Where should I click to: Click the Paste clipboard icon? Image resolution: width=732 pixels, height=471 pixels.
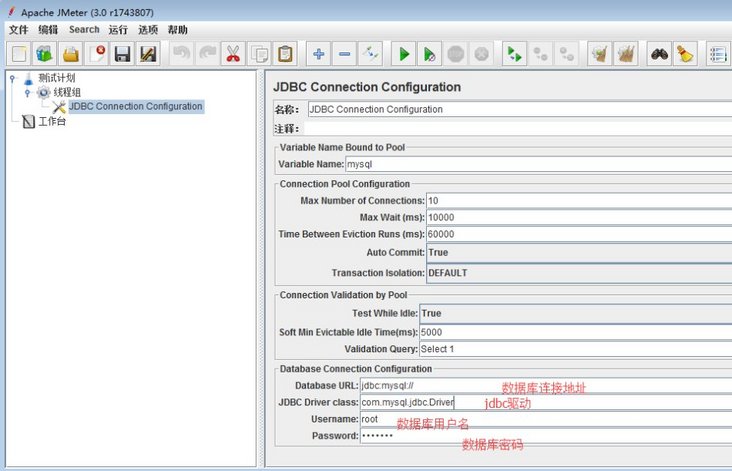[285, 54]
